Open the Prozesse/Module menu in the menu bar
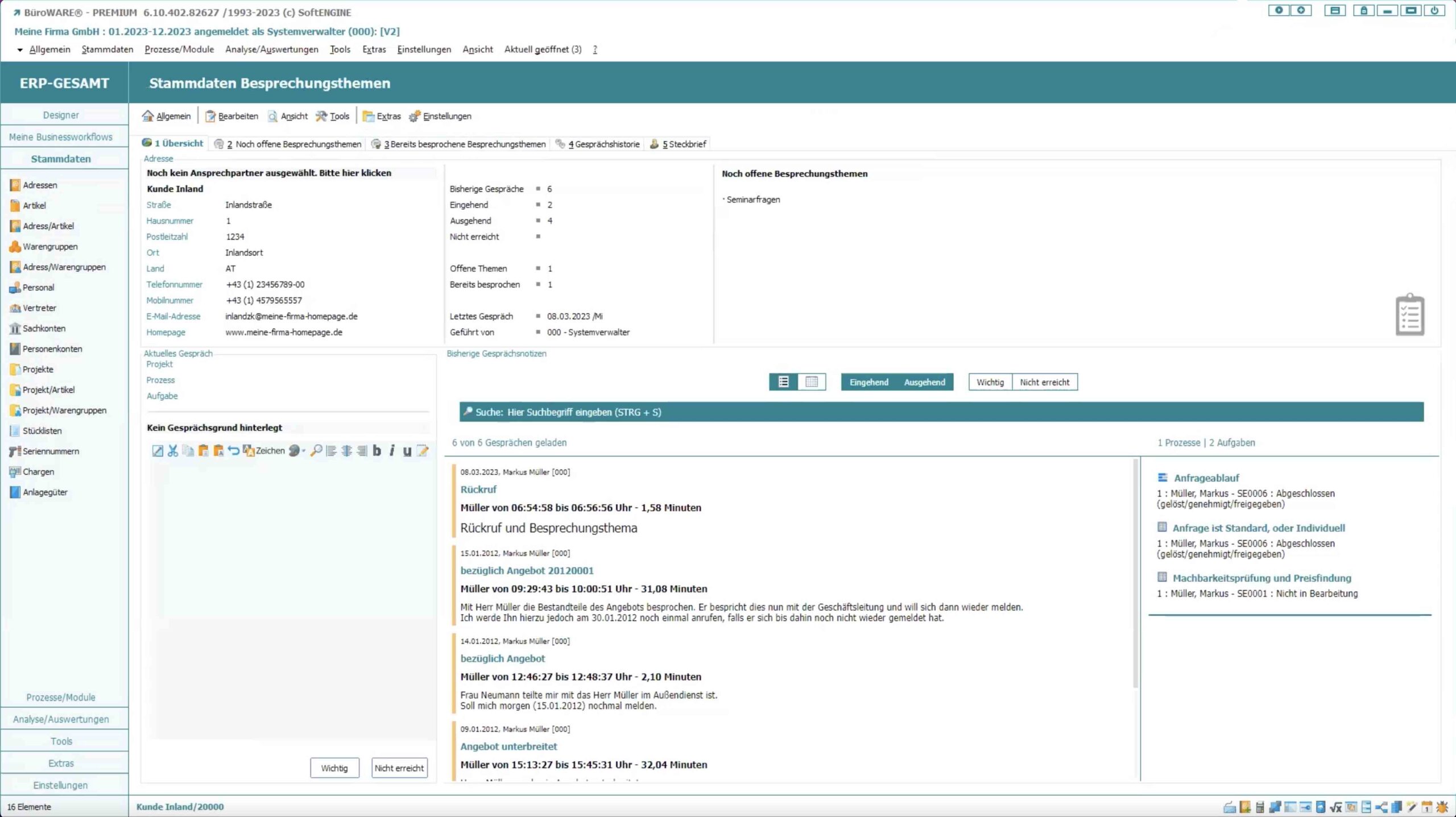 pos(179,49)
